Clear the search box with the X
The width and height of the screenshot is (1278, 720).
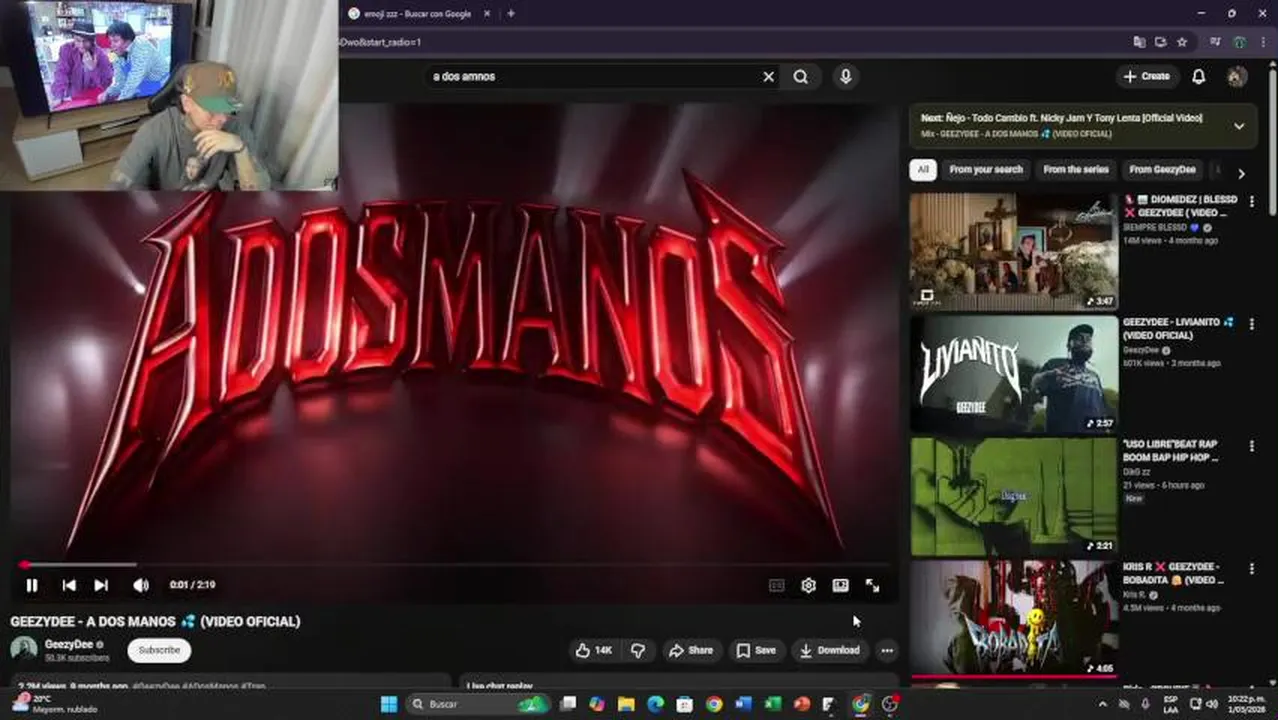768,77
